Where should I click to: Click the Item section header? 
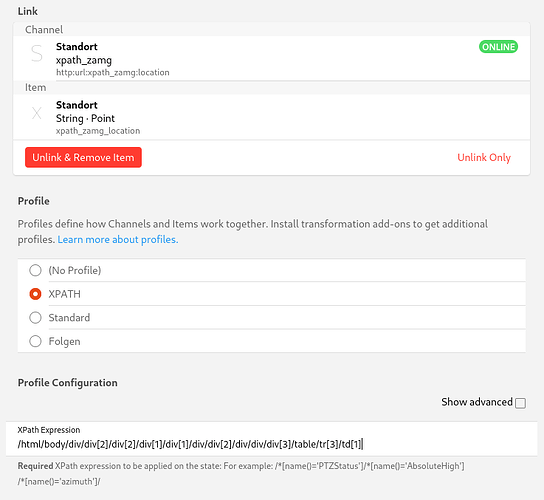[35, 87]
